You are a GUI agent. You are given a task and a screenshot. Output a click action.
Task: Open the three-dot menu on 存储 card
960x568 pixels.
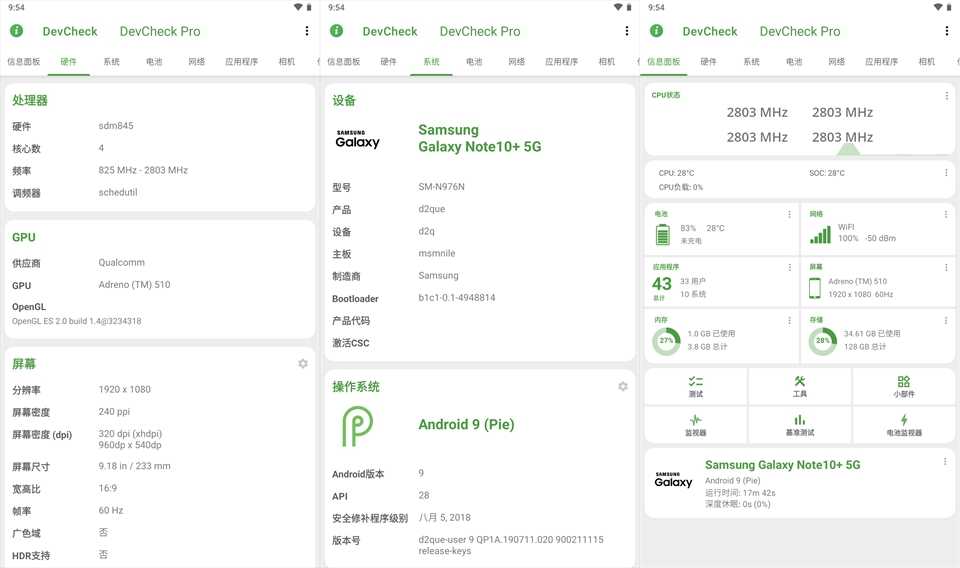[946, 321]
